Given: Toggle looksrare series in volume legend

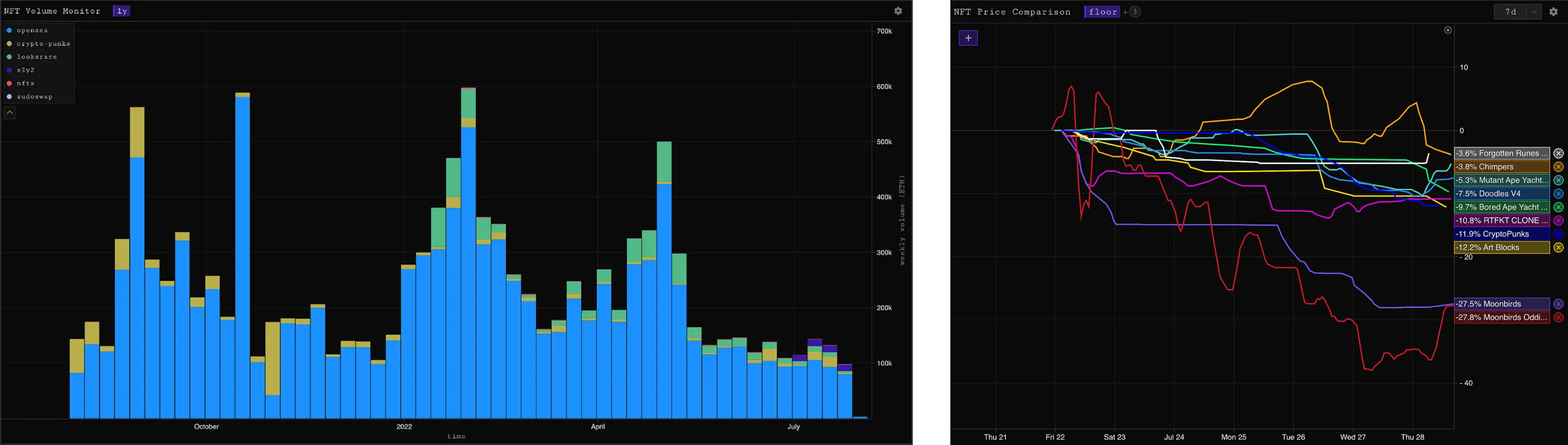Looking at the screenshot, I should [x=32, y=57].
